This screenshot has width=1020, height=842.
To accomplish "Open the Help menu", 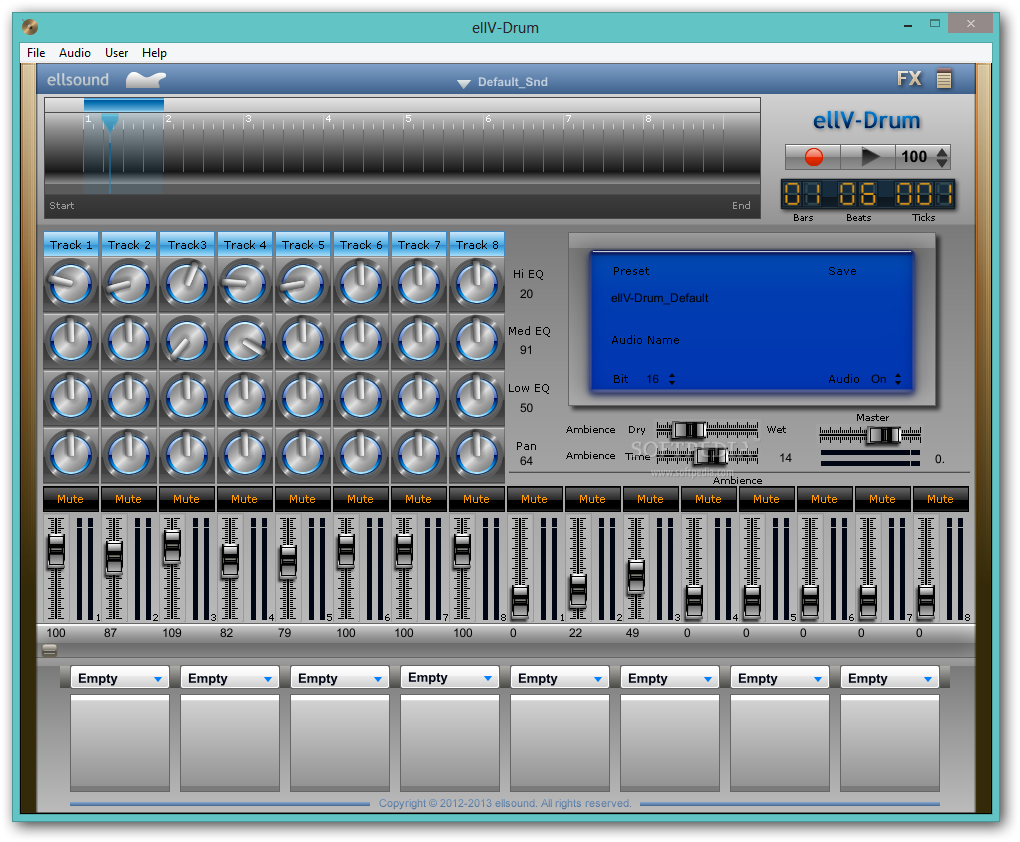I will (x=154, y=53).
